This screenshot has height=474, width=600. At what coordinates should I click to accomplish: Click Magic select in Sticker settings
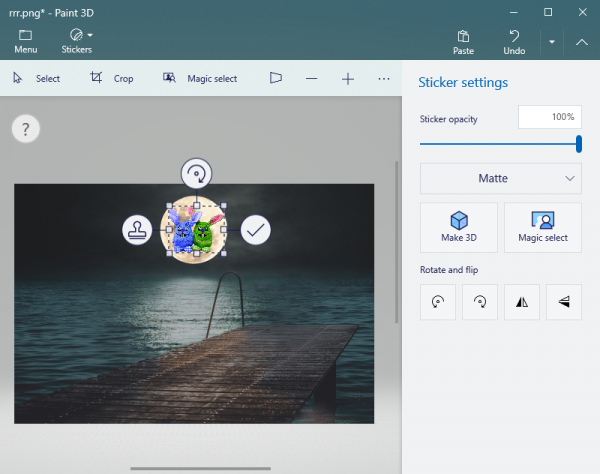pos(543,228)
